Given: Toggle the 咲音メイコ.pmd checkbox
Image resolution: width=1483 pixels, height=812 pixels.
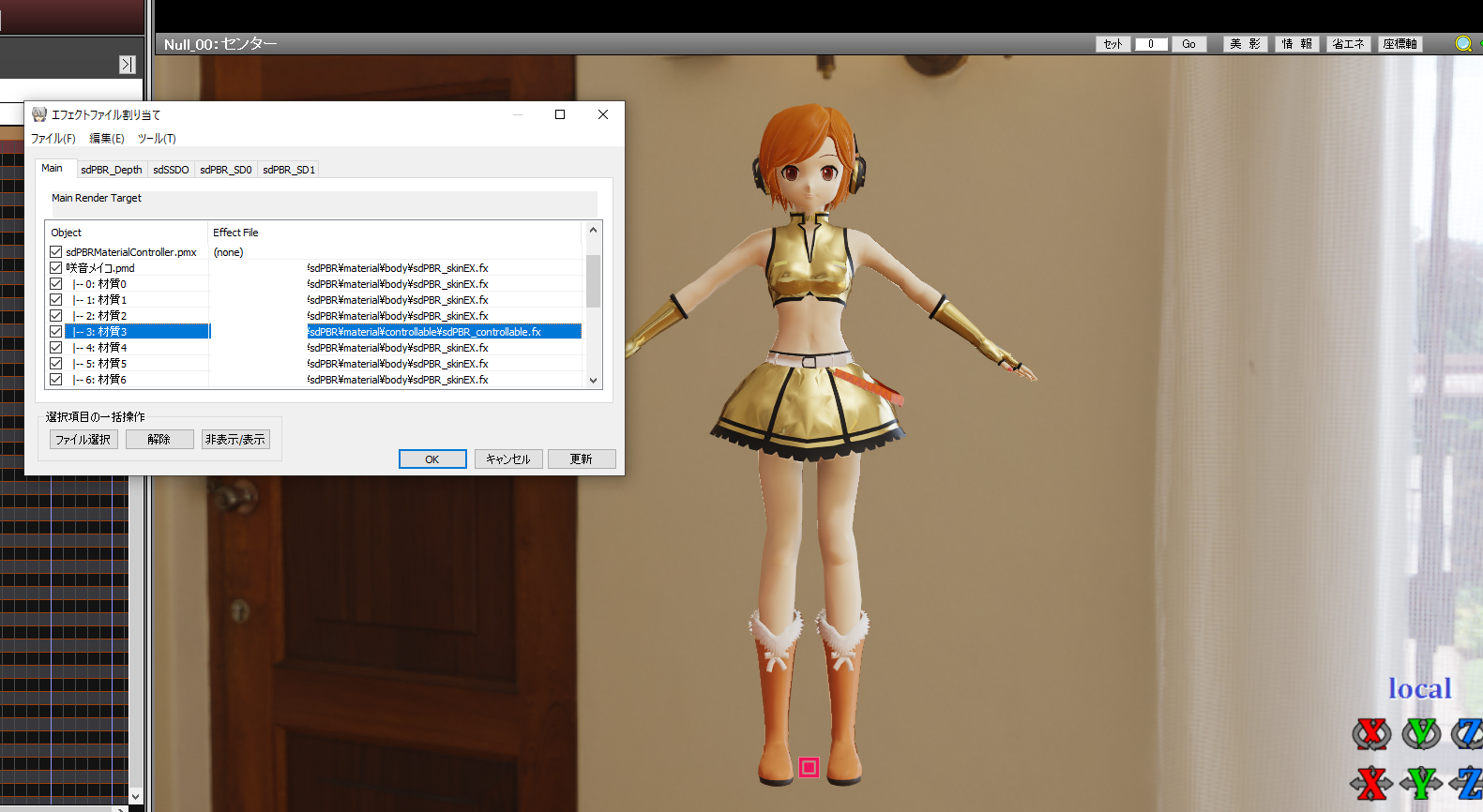Looking at the screenshot, I should 56,268.
